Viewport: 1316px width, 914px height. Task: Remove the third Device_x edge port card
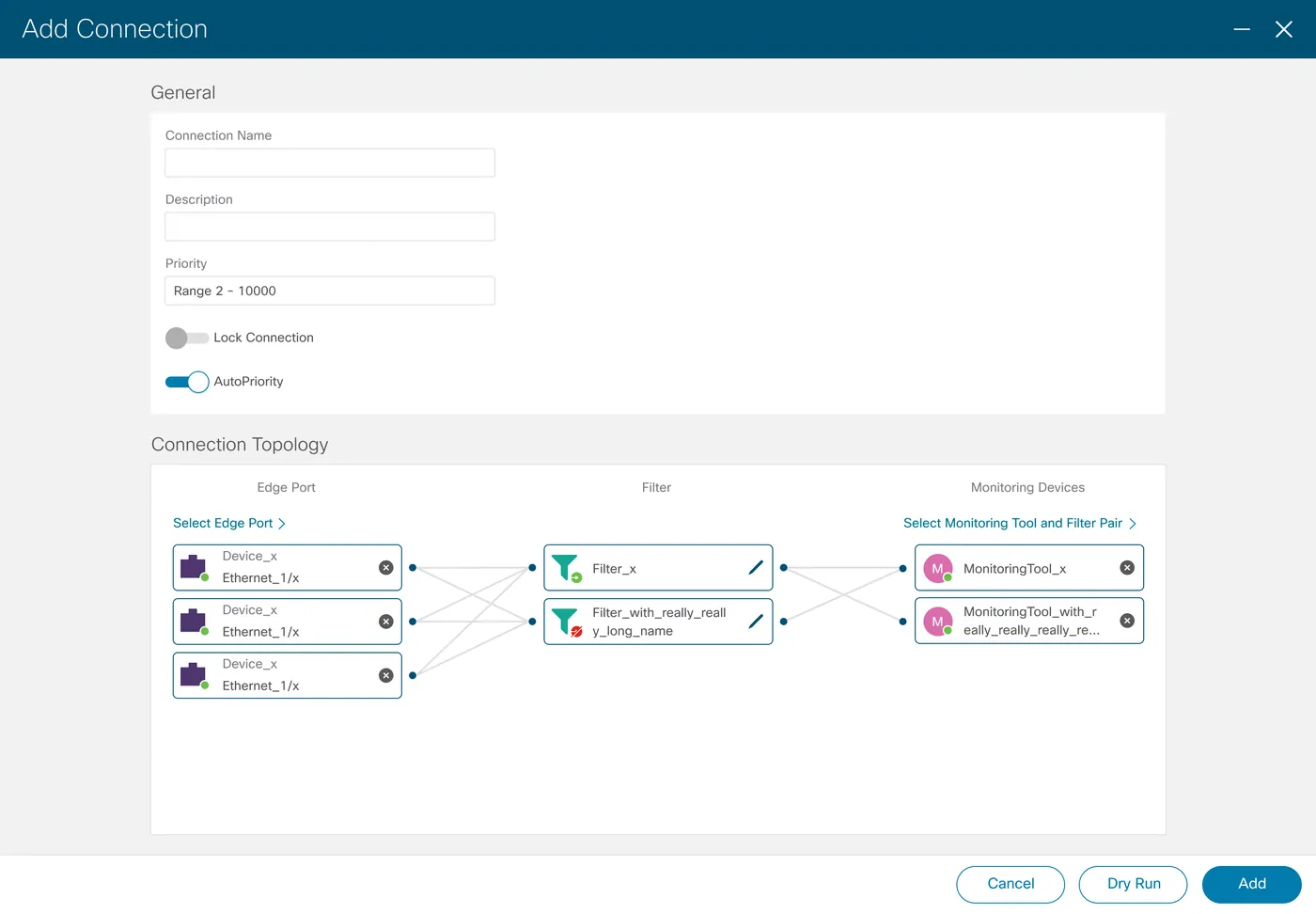pos(385,675)
